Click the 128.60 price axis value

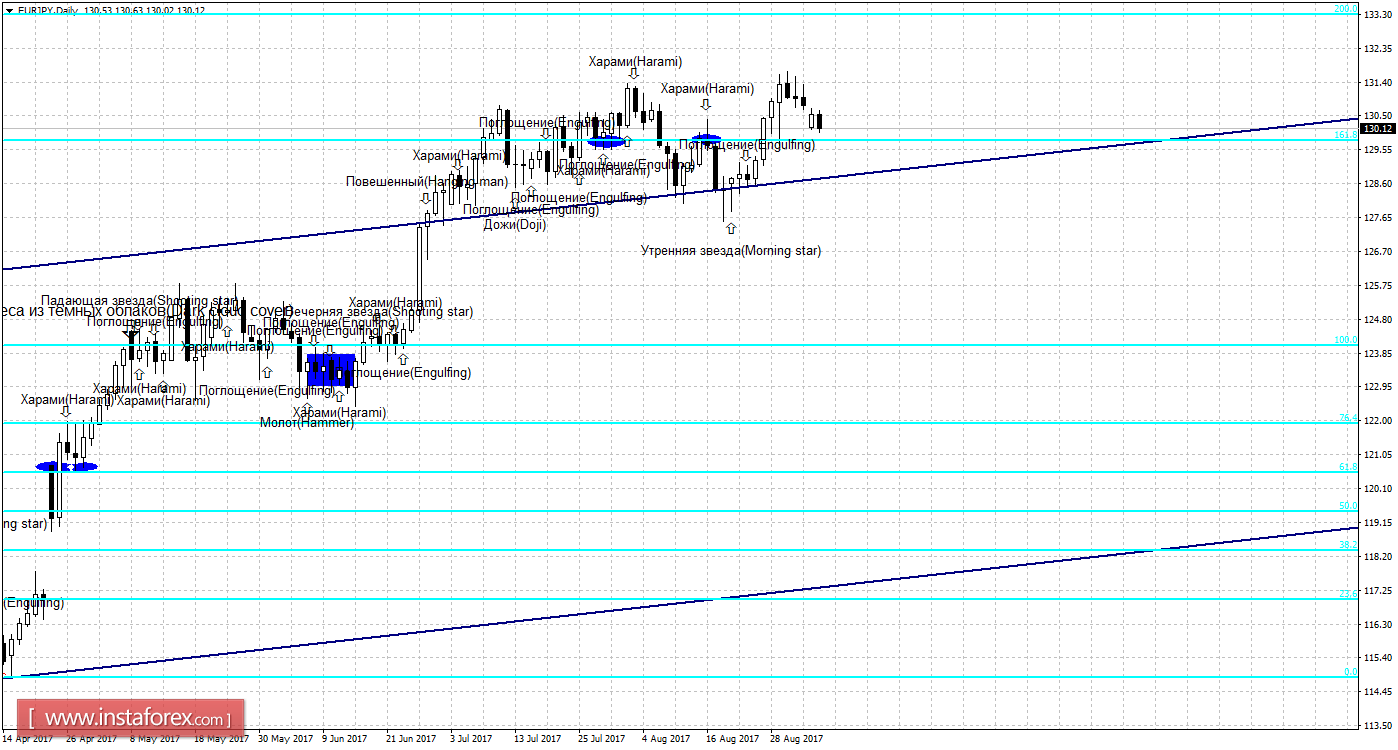pos(1378,184)
